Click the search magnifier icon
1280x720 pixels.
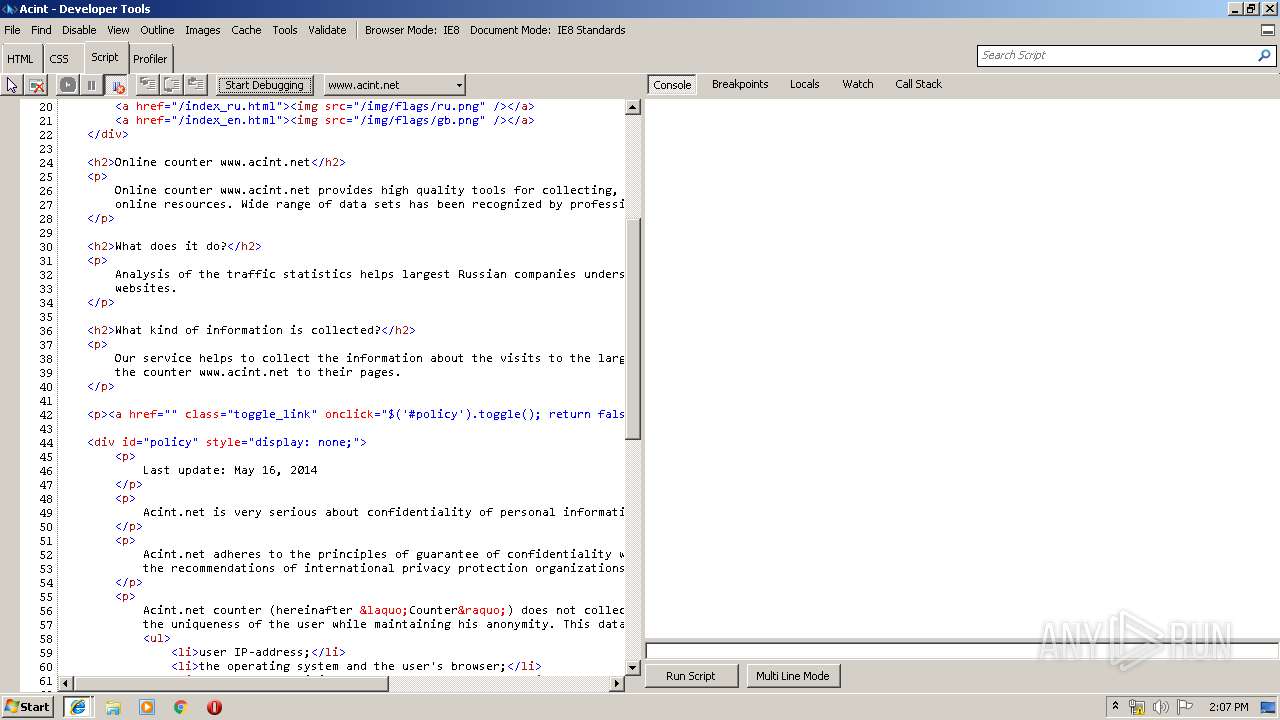[1264, 55]
